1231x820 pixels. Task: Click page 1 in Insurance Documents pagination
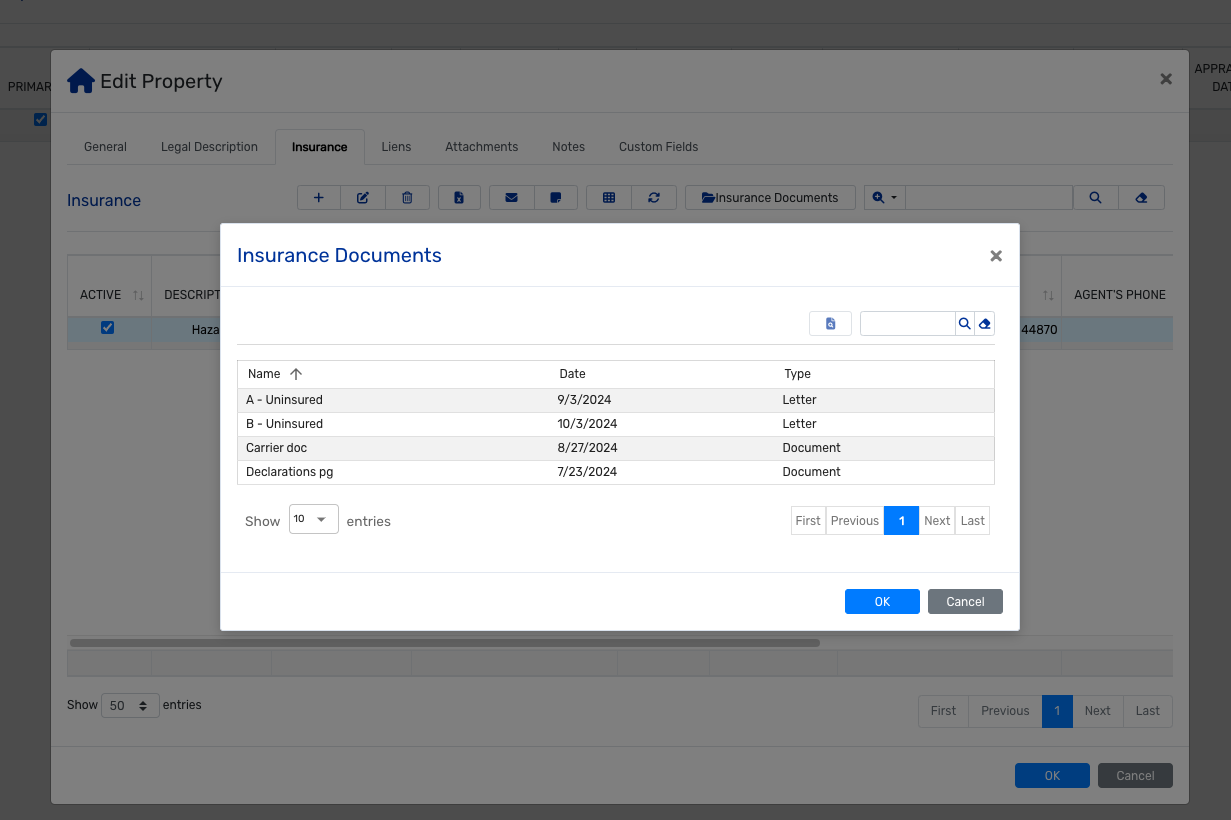pyautogui.click(x=902, y=520)
